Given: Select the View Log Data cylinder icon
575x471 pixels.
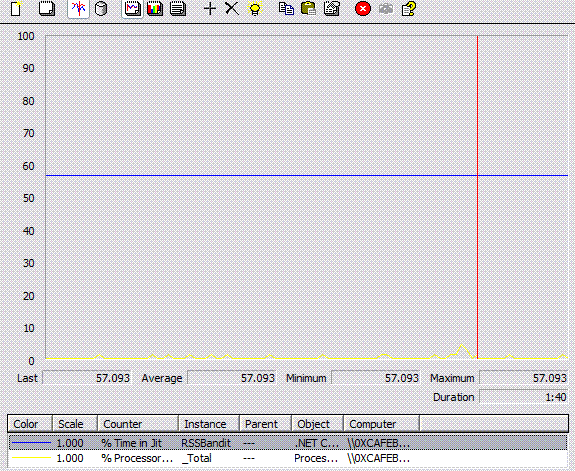Looking at the screenshot, I should tap(101, 9).
